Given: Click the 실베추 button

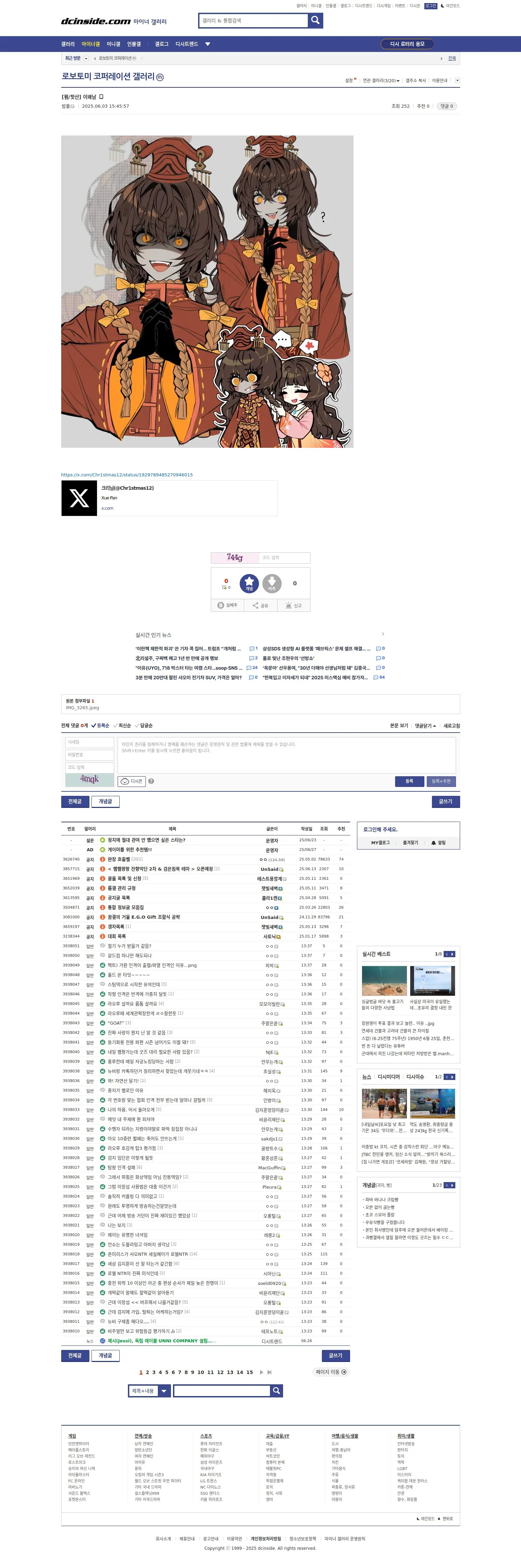Looking at the screenshot, I should pos(228,606).
